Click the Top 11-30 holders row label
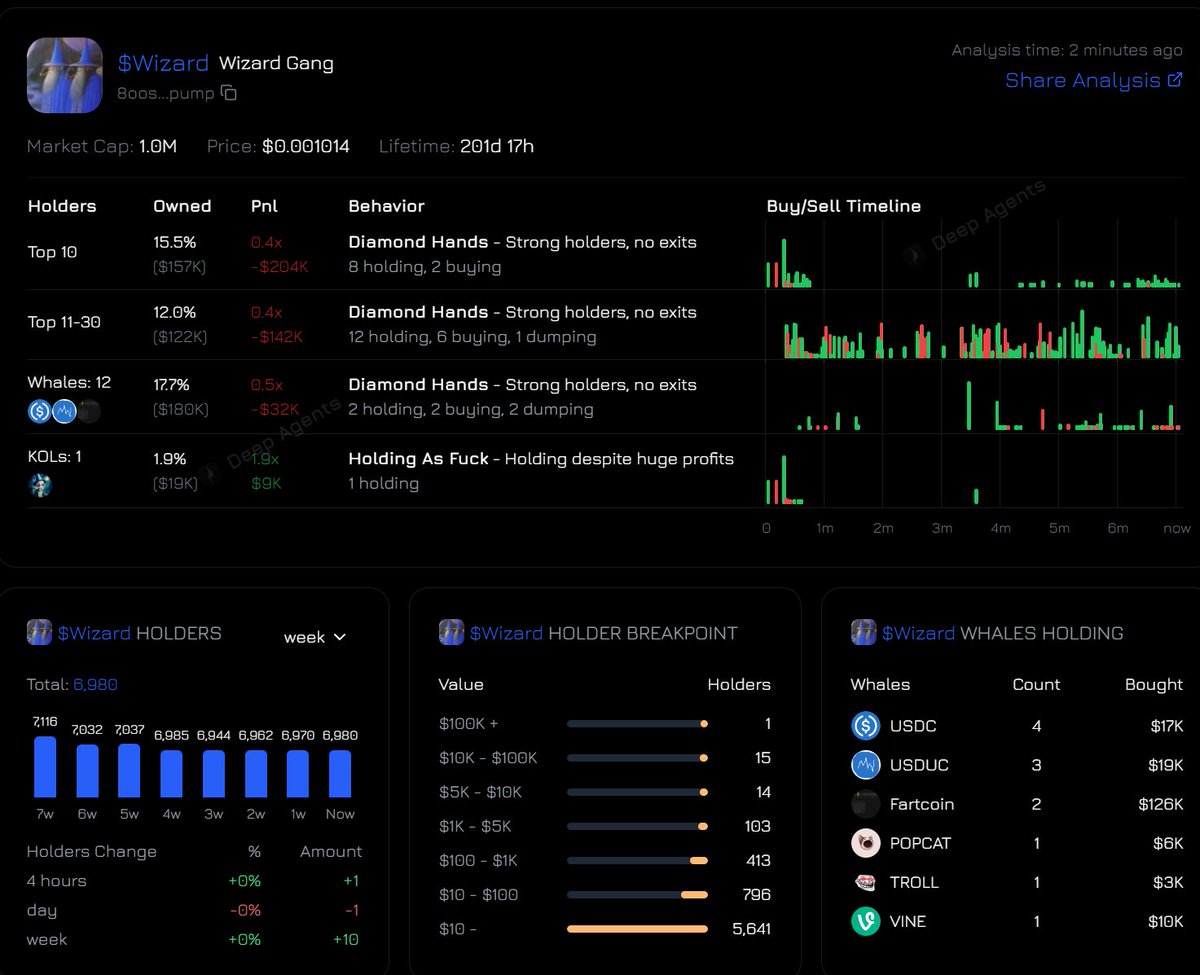The width and height of the screenshot is (1200, 975). point(64,322)
